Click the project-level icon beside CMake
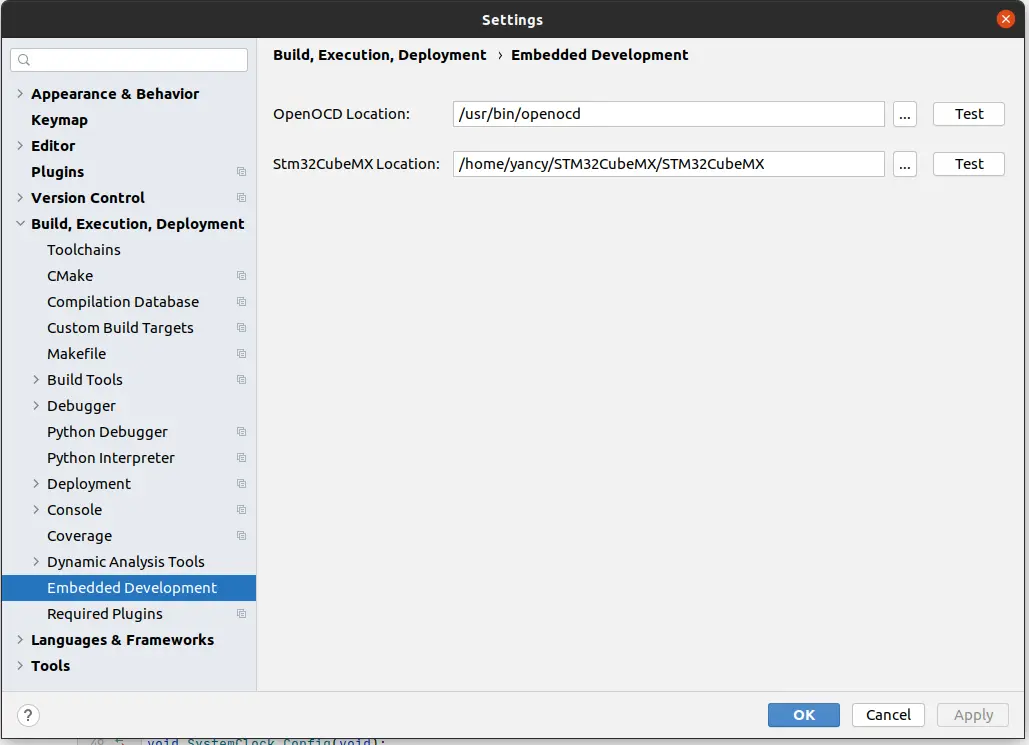 click(x=242, y=276)
